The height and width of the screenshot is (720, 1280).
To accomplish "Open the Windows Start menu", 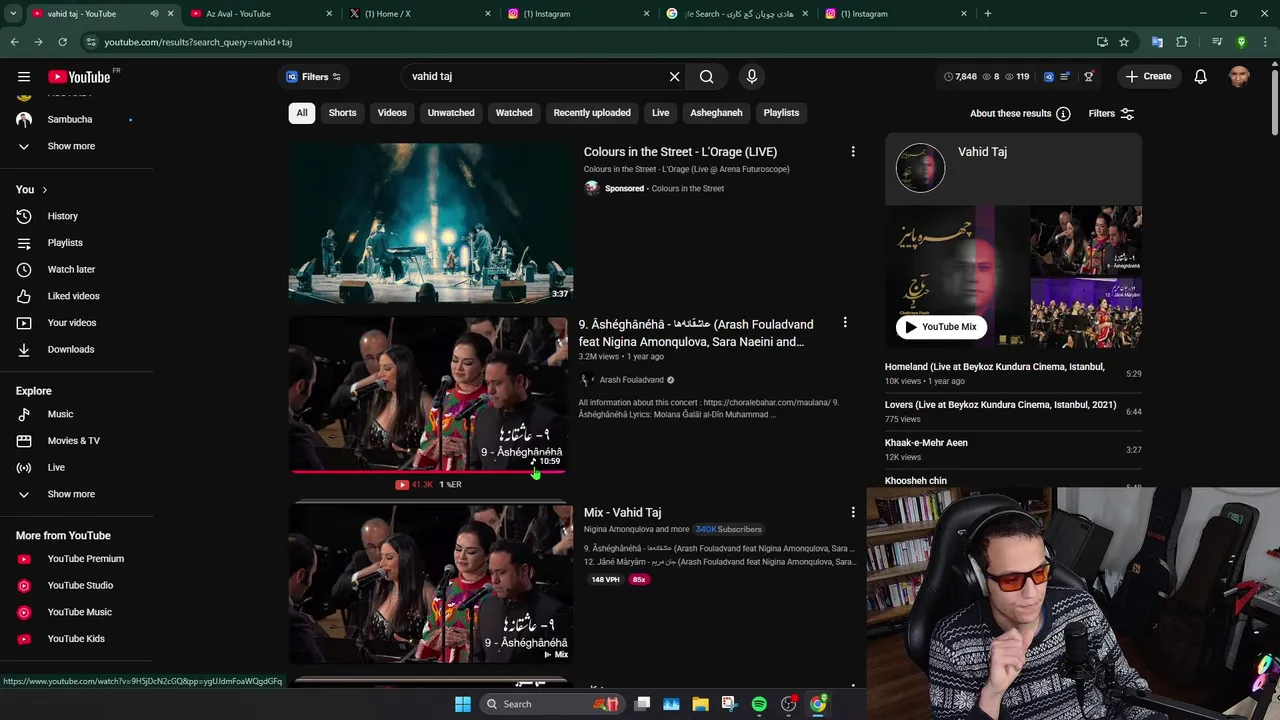I will coord(463,704).
